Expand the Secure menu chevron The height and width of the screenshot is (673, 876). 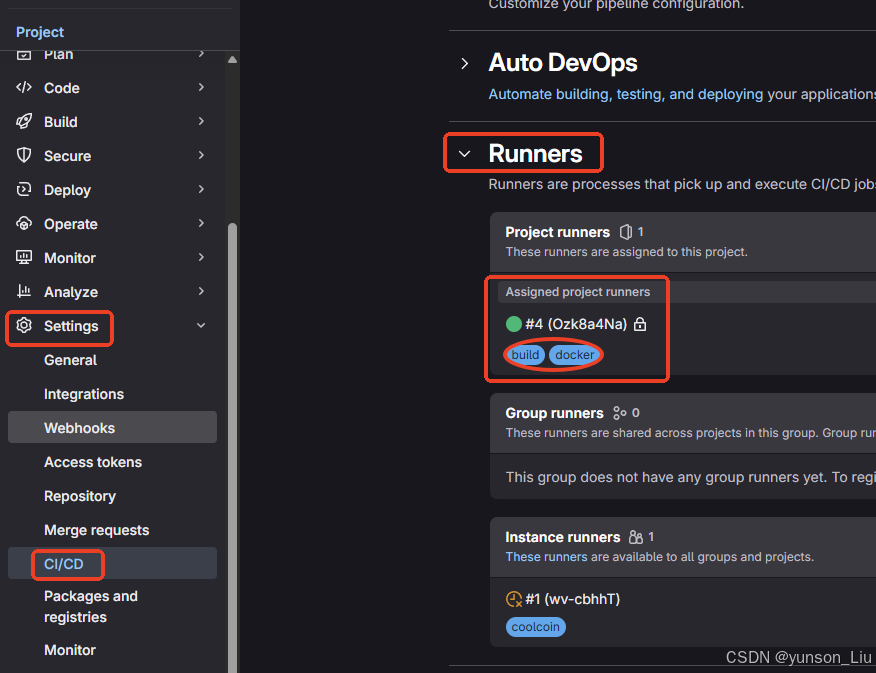click(201, 155)
